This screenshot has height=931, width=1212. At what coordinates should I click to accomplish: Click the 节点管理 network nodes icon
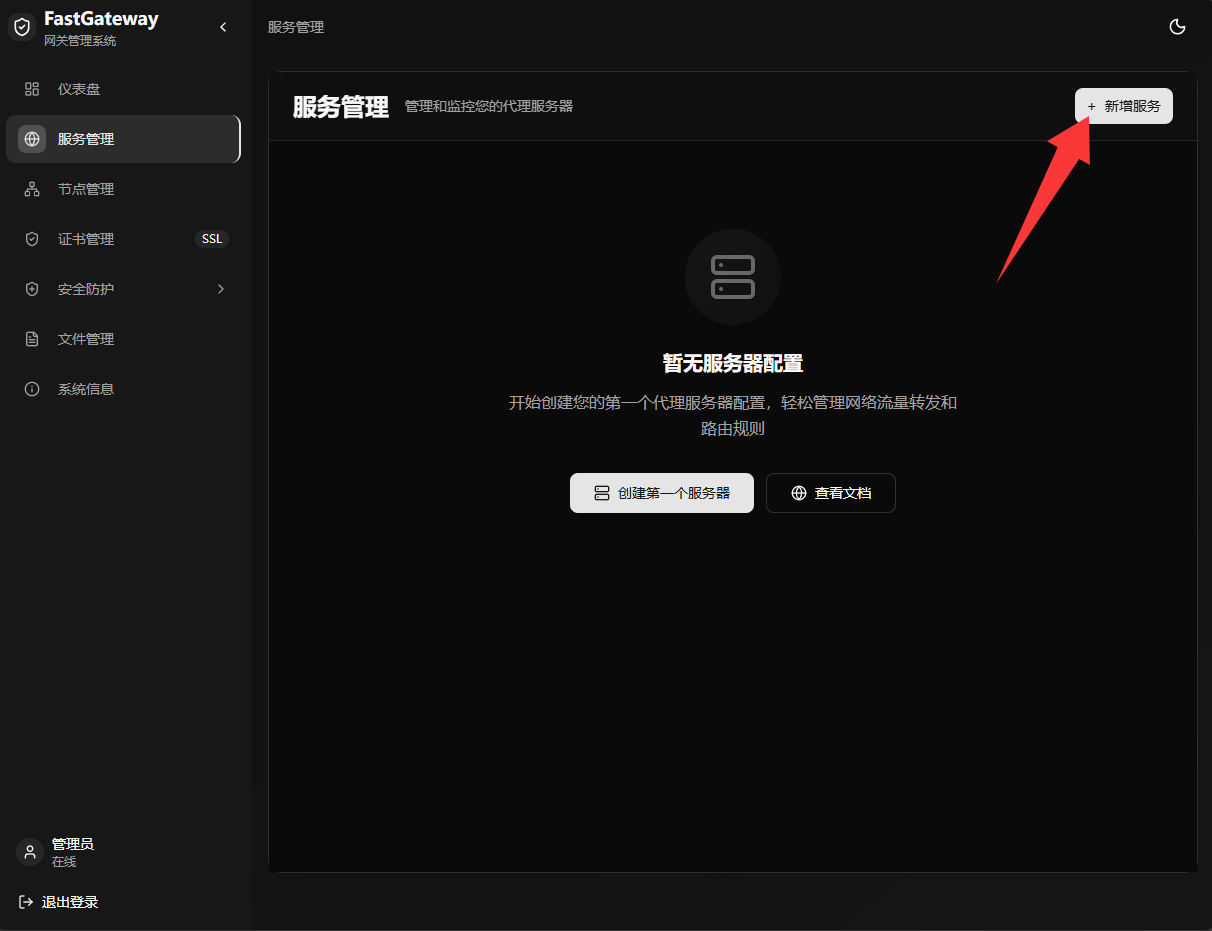point(32,189)
